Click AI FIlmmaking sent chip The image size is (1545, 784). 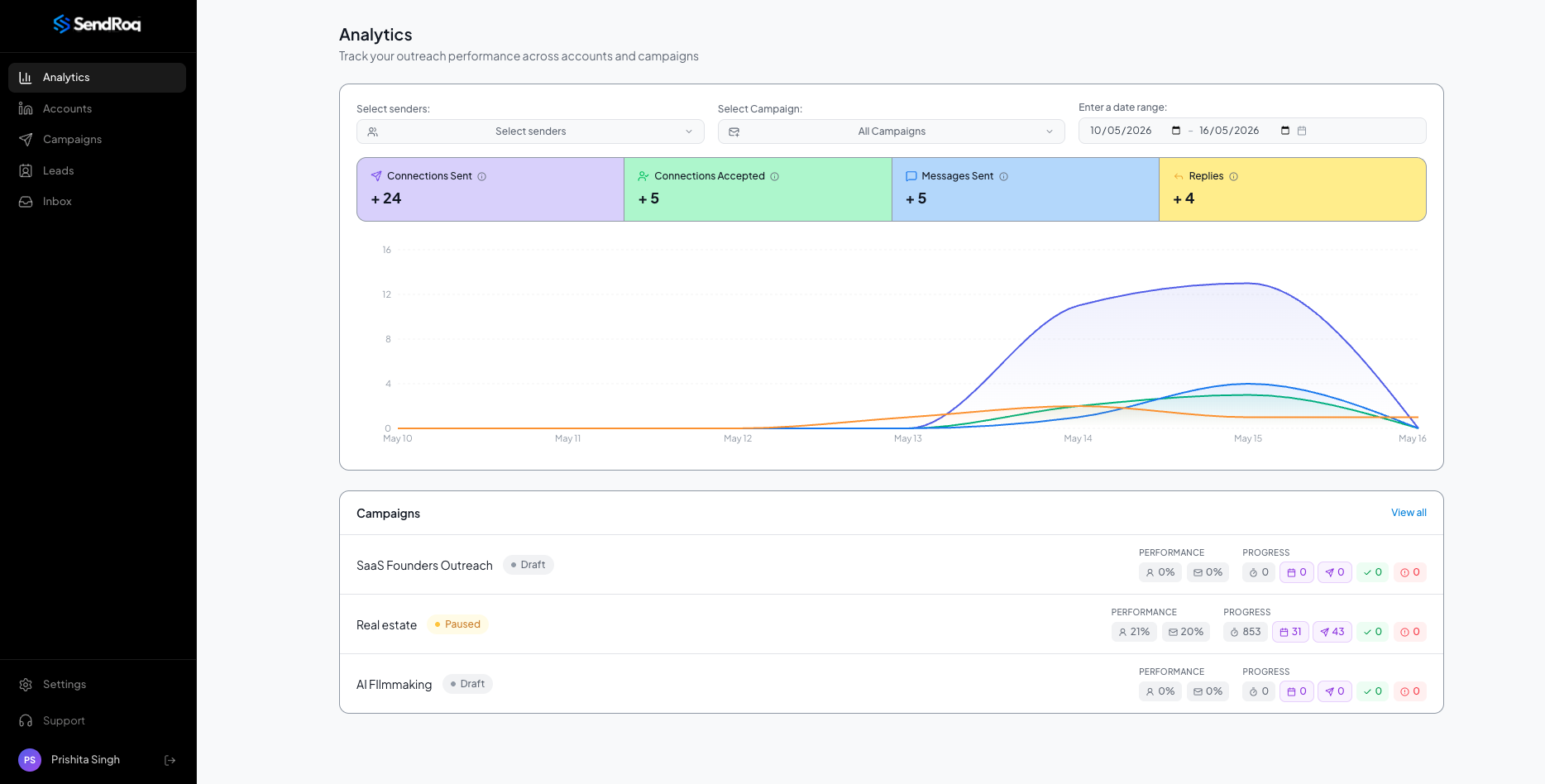(x=1335, y=691)
